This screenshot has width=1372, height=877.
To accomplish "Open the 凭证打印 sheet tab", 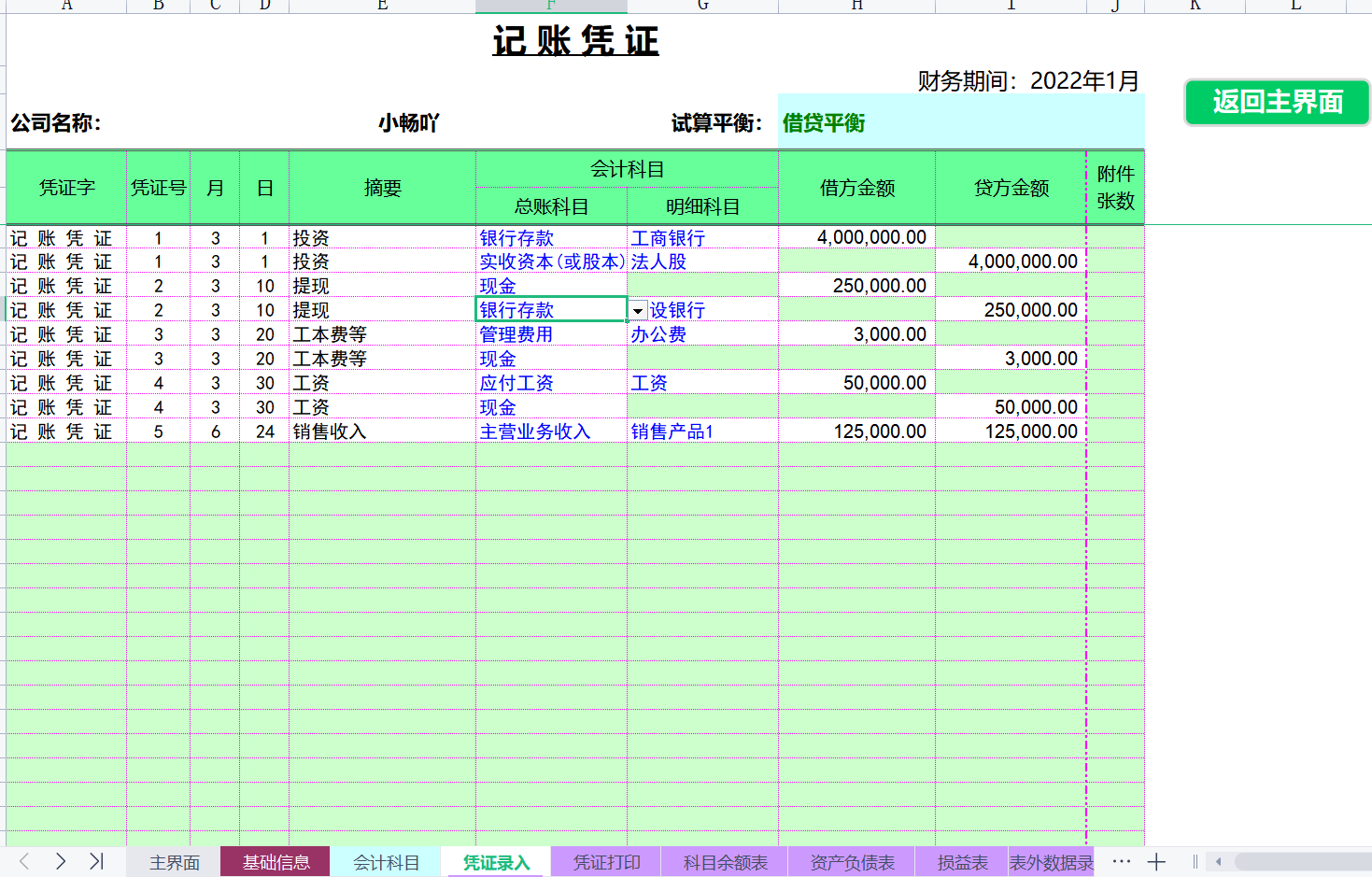I will pyautogui.click(x=605, y=861).
